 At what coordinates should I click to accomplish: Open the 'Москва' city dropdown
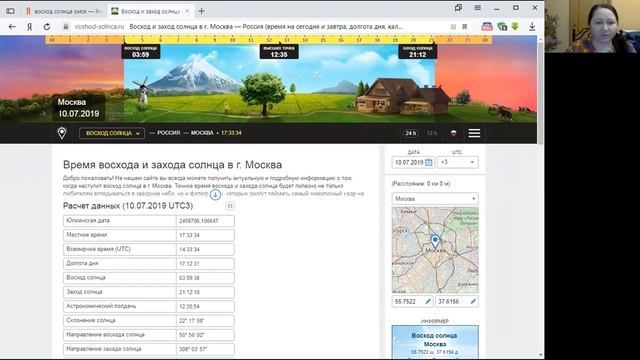435,199
